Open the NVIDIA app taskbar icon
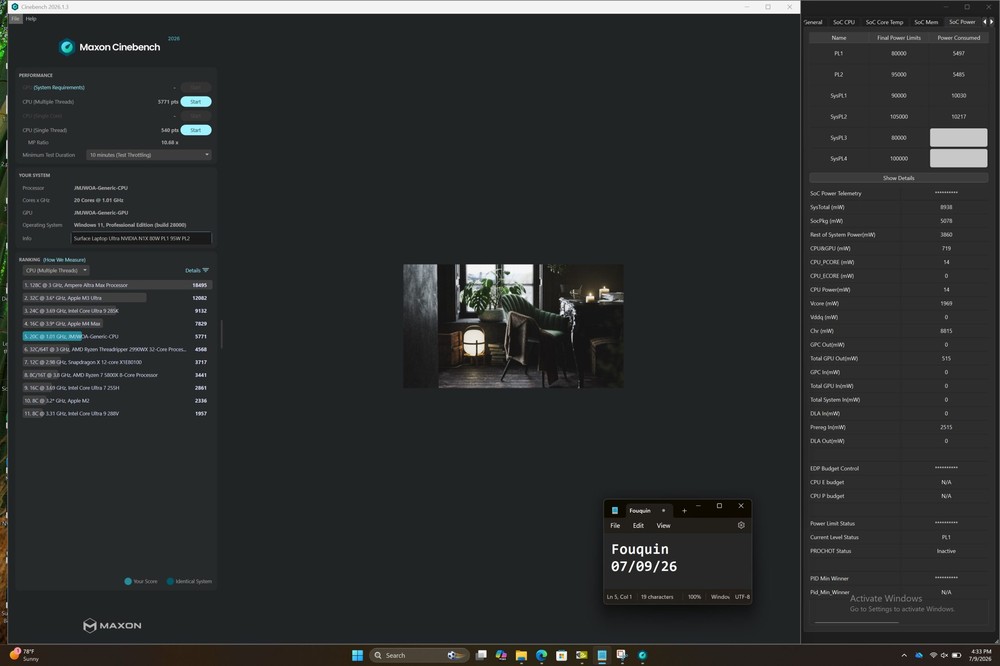The width and height of the screenshot is (1000, 666). [582, 655]
